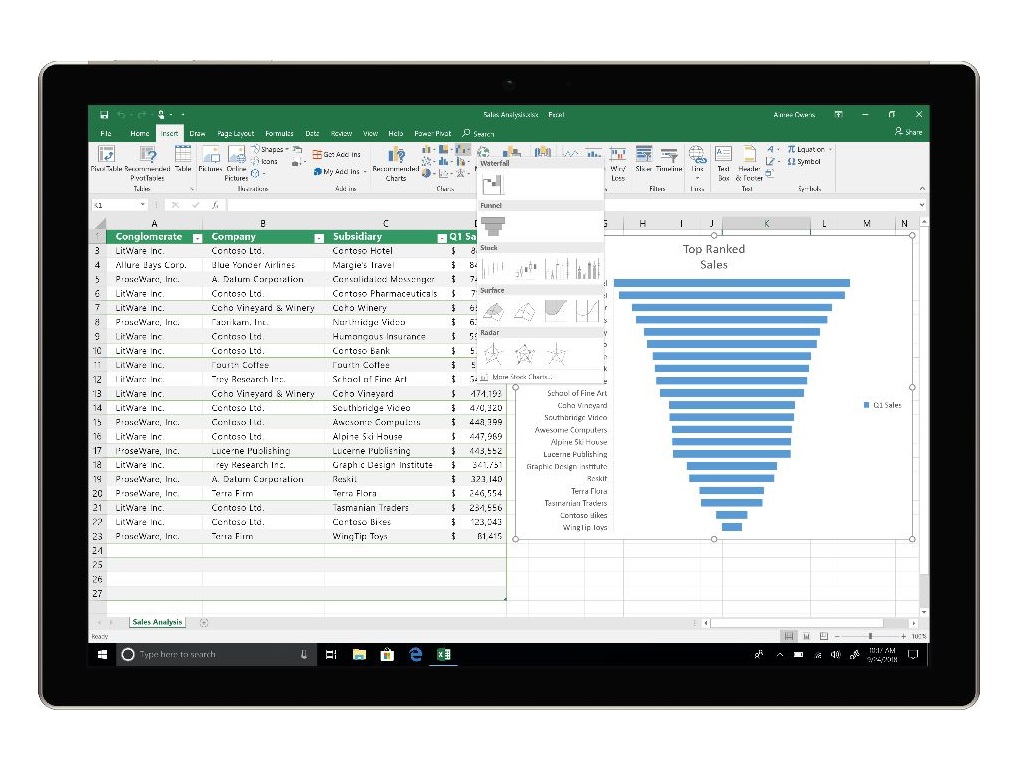Adjust the zoom slider in status bar
1026x770 pixels.
click(x=870, y=636)
